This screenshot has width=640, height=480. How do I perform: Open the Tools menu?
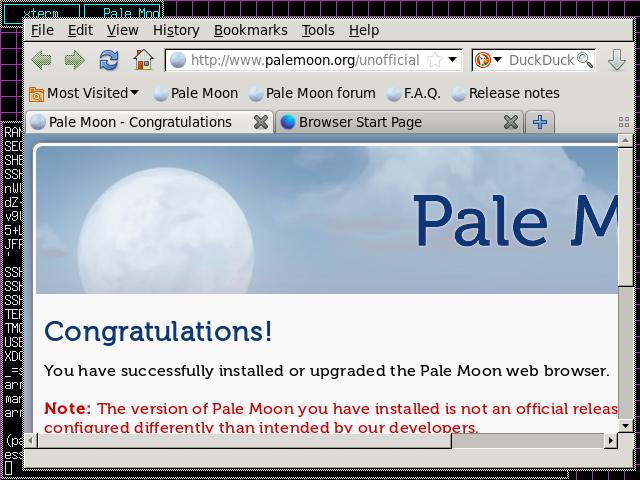318,30
